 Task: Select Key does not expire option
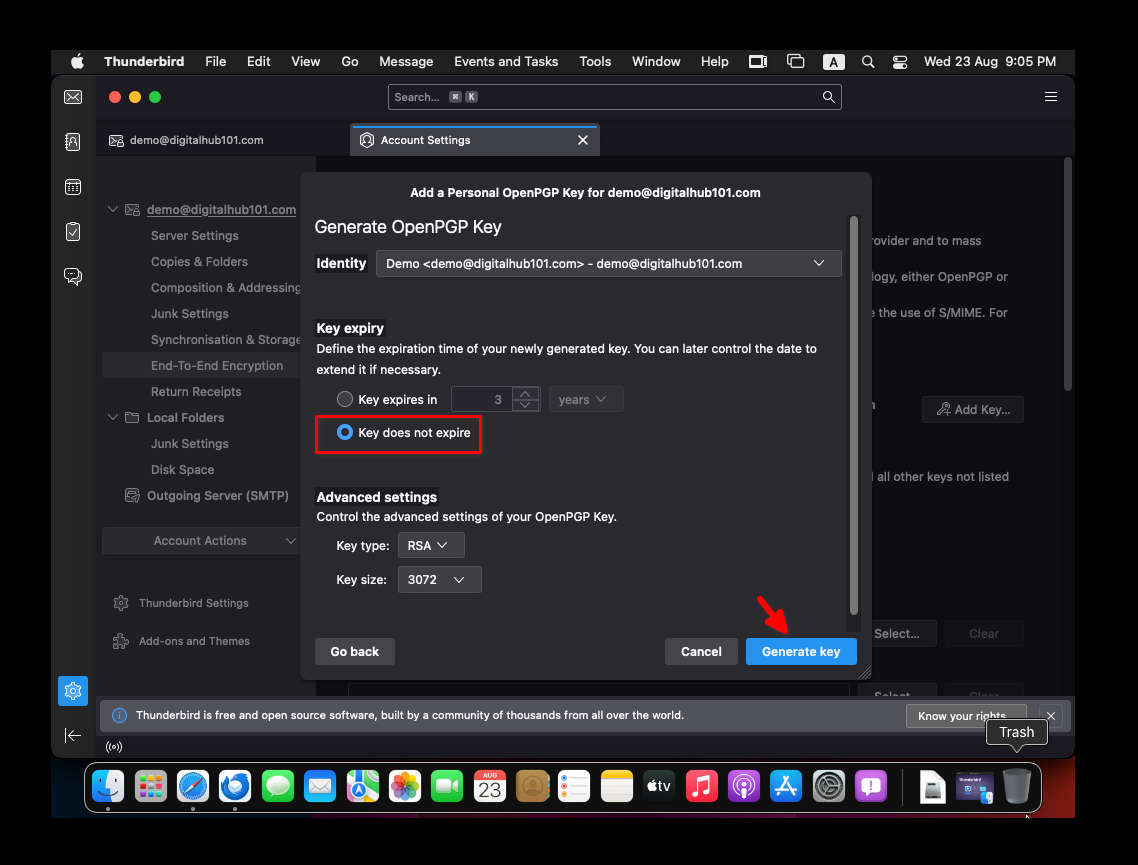coord(345,432)
